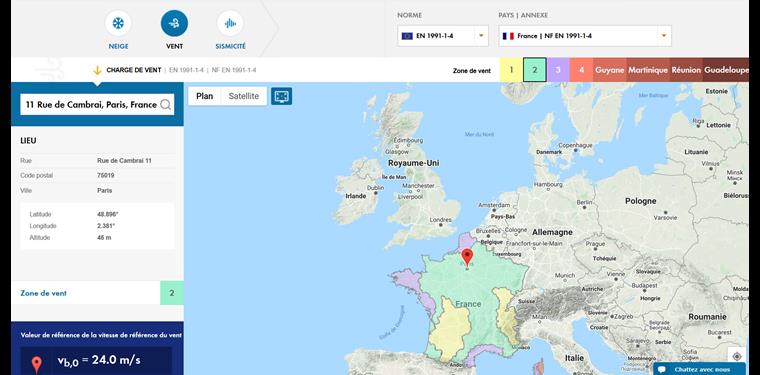The image size is (760, 375).
Task: Click the longitude 2.381° value
Action: click(106, 226)
